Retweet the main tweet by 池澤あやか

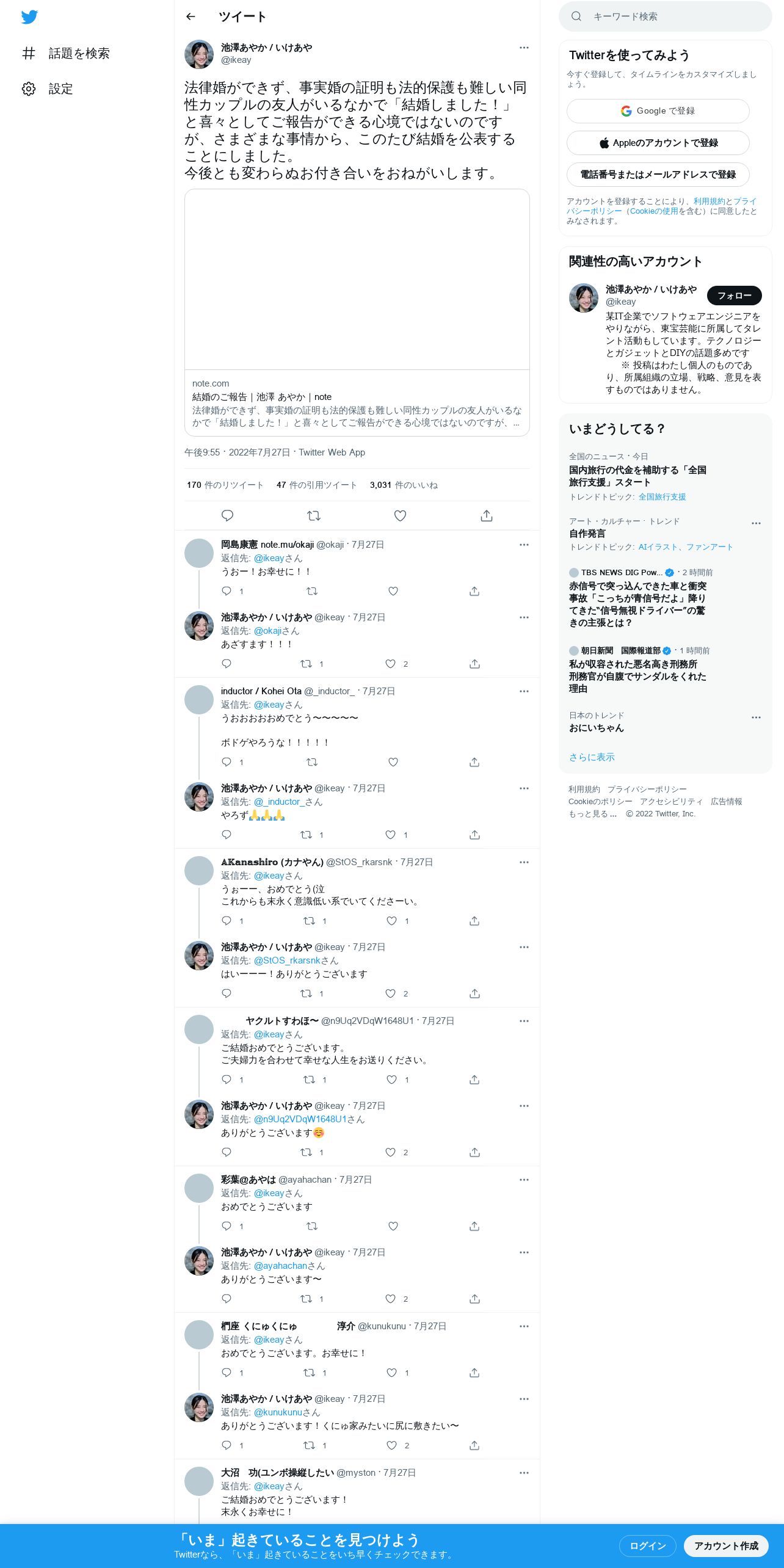(314, 515)
